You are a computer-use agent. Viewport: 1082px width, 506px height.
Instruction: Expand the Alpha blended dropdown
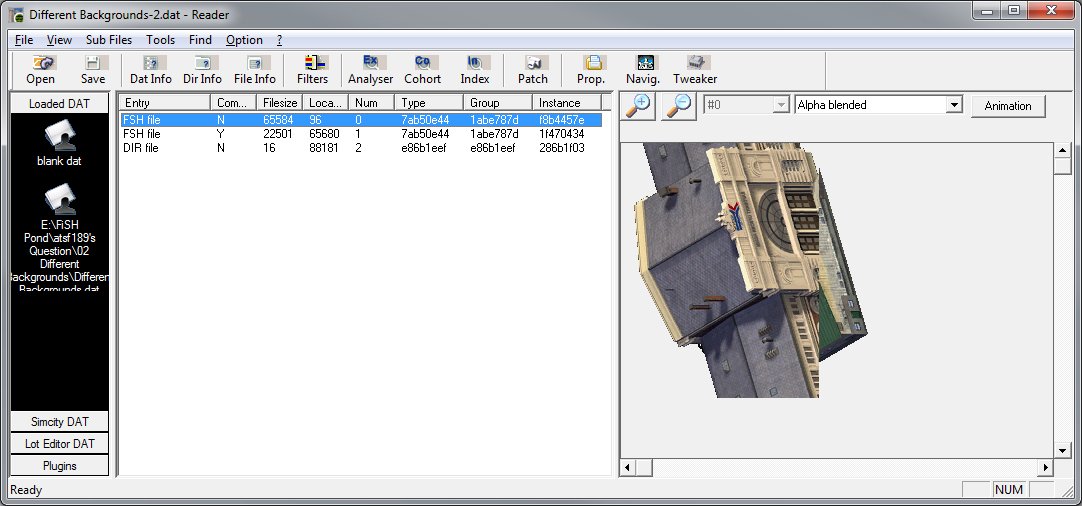953,105
